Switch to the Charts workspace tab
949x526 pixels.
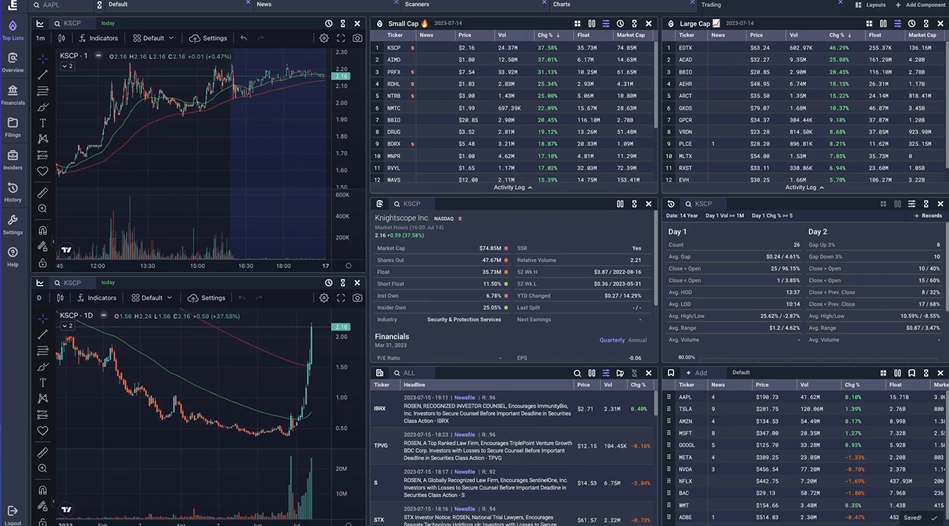tap(562, 4)
